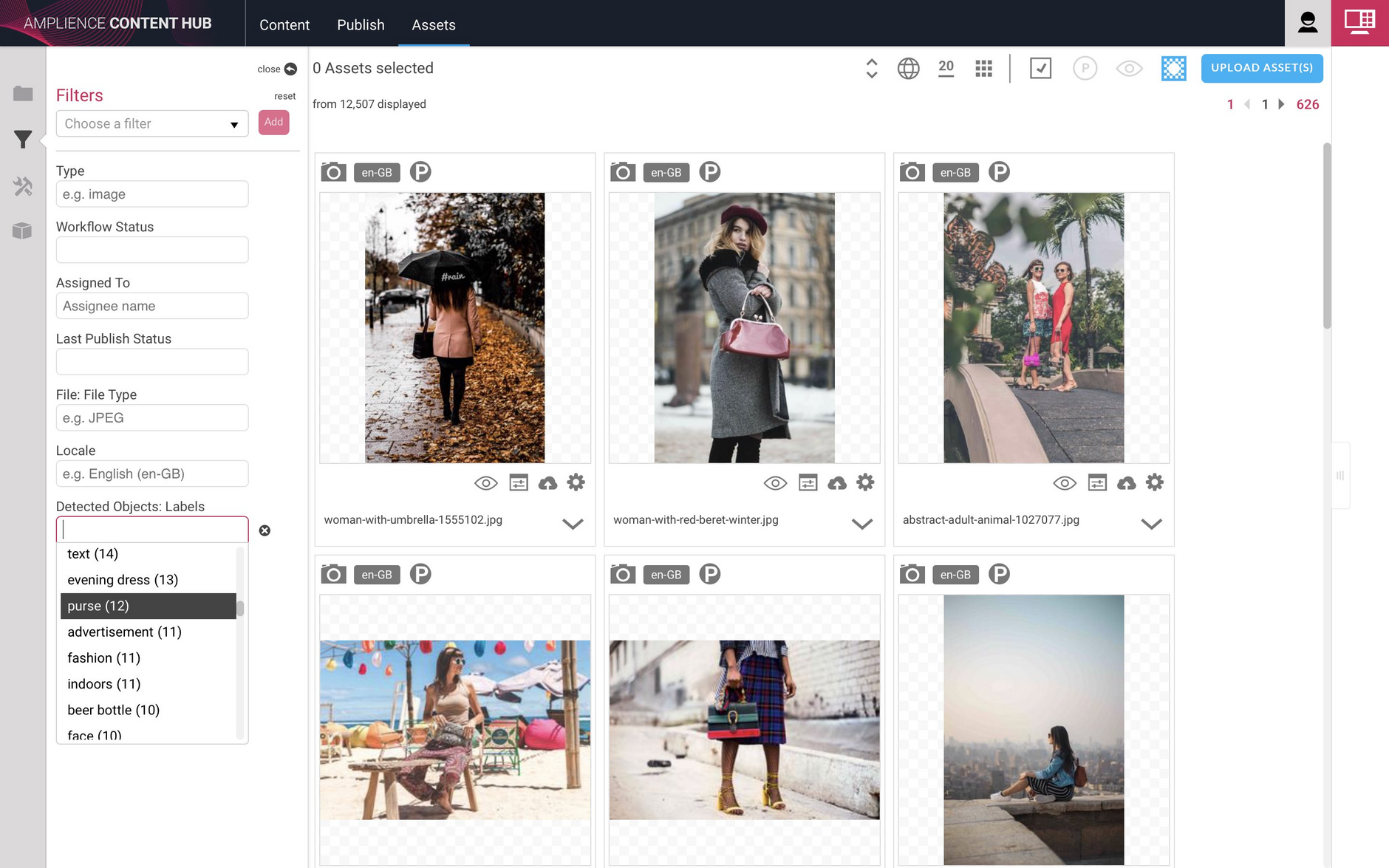Click en-GB badge on woman-with-umbrella card
This screenshot has height=868, width=1389.
coord(377,172)
